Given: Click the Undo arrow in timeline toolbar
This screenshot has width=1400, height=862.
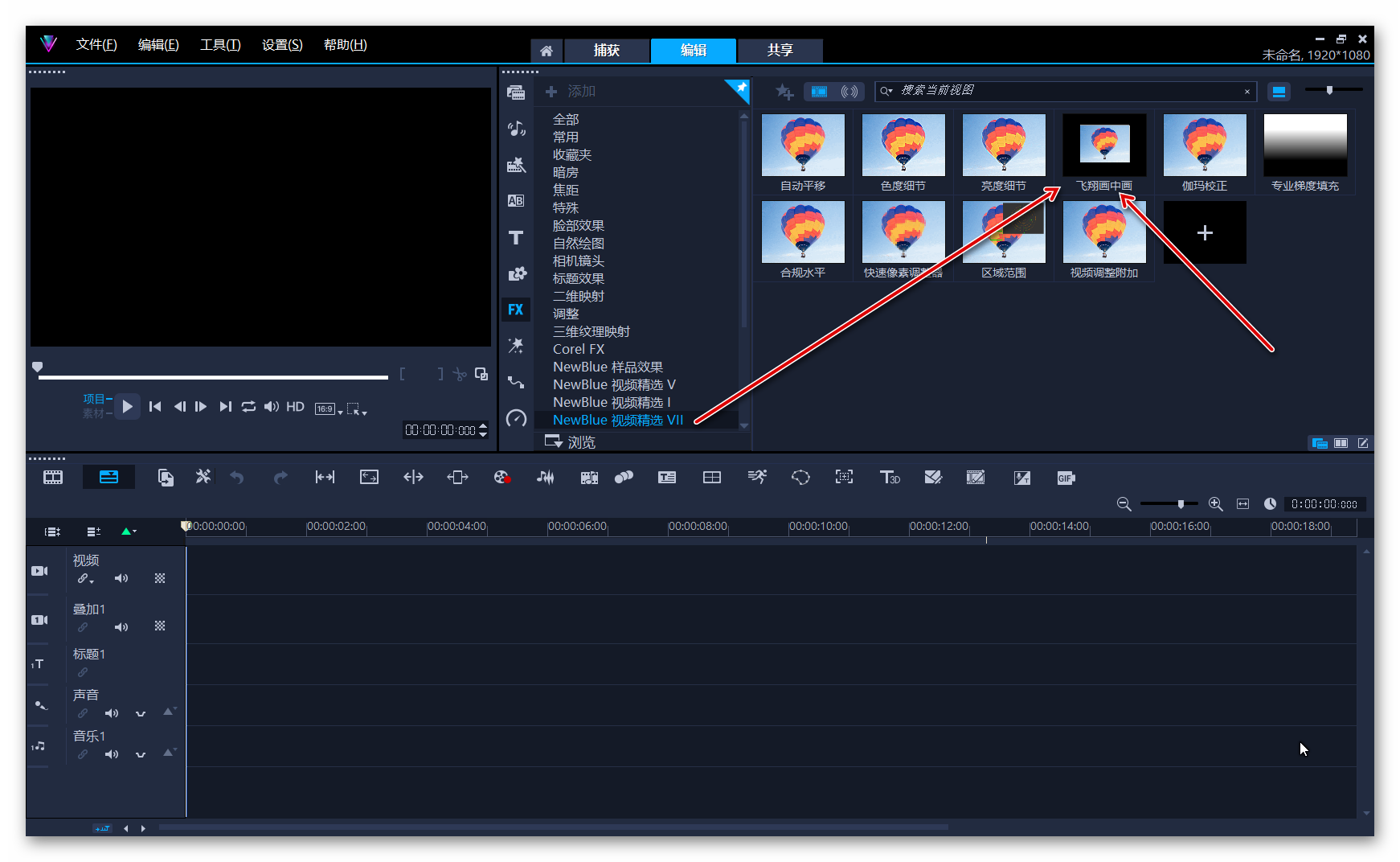Looking at the screenshot, I should [236, 478].
